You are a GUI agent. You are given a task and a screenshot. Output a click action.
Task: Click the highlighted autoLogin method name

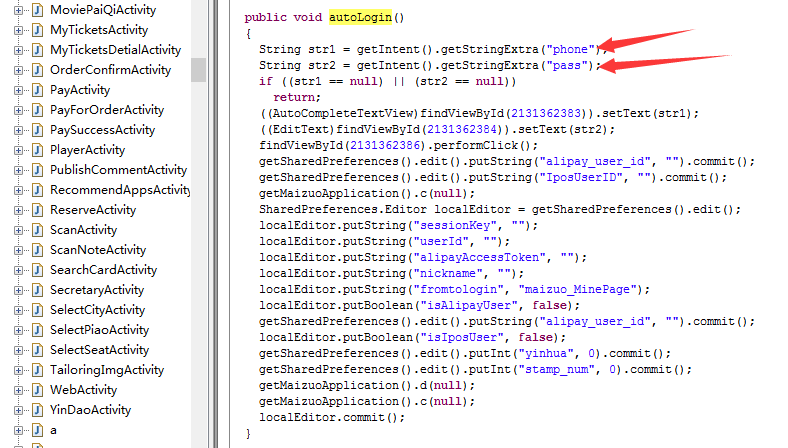[x=360, y=17]
